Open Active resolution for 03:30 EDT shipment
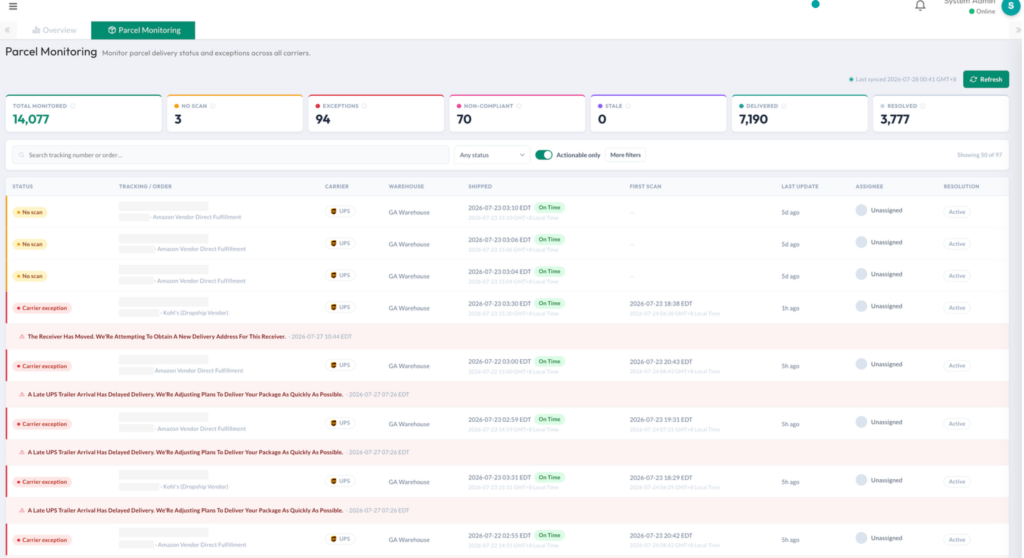 [x=957, y=308]
